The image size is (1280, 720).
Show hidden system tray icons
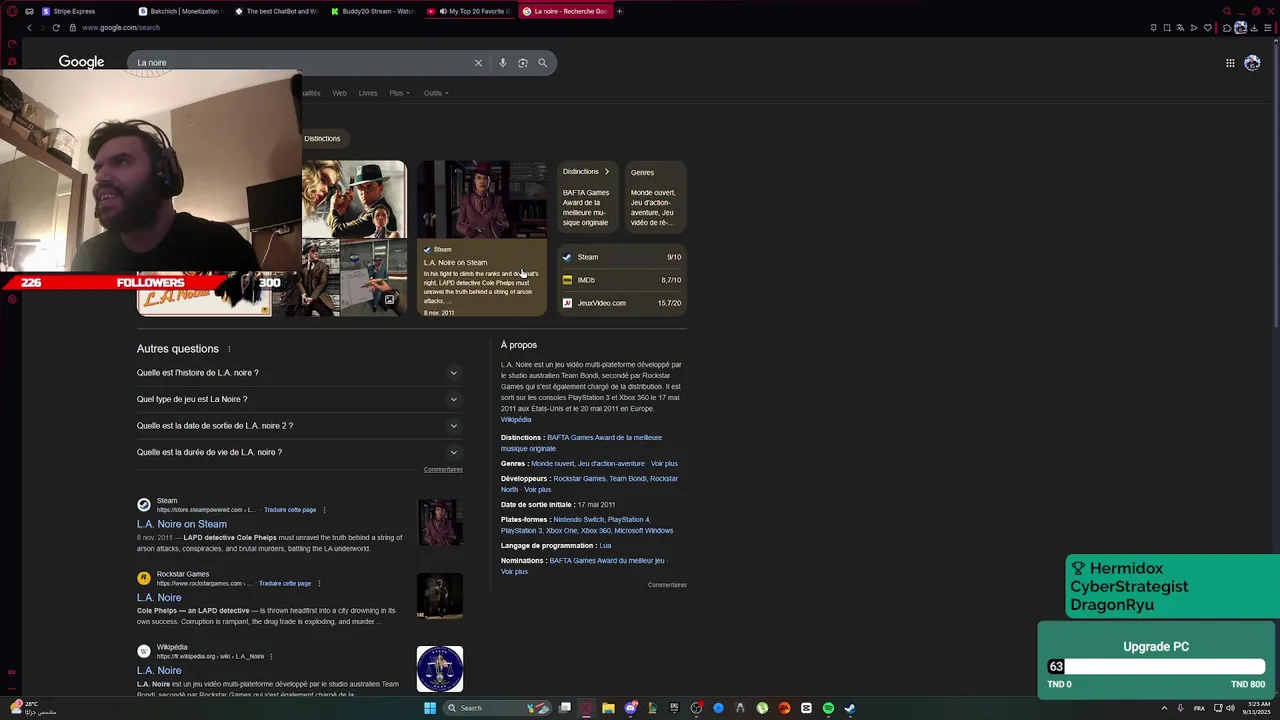coord(1164,708)
